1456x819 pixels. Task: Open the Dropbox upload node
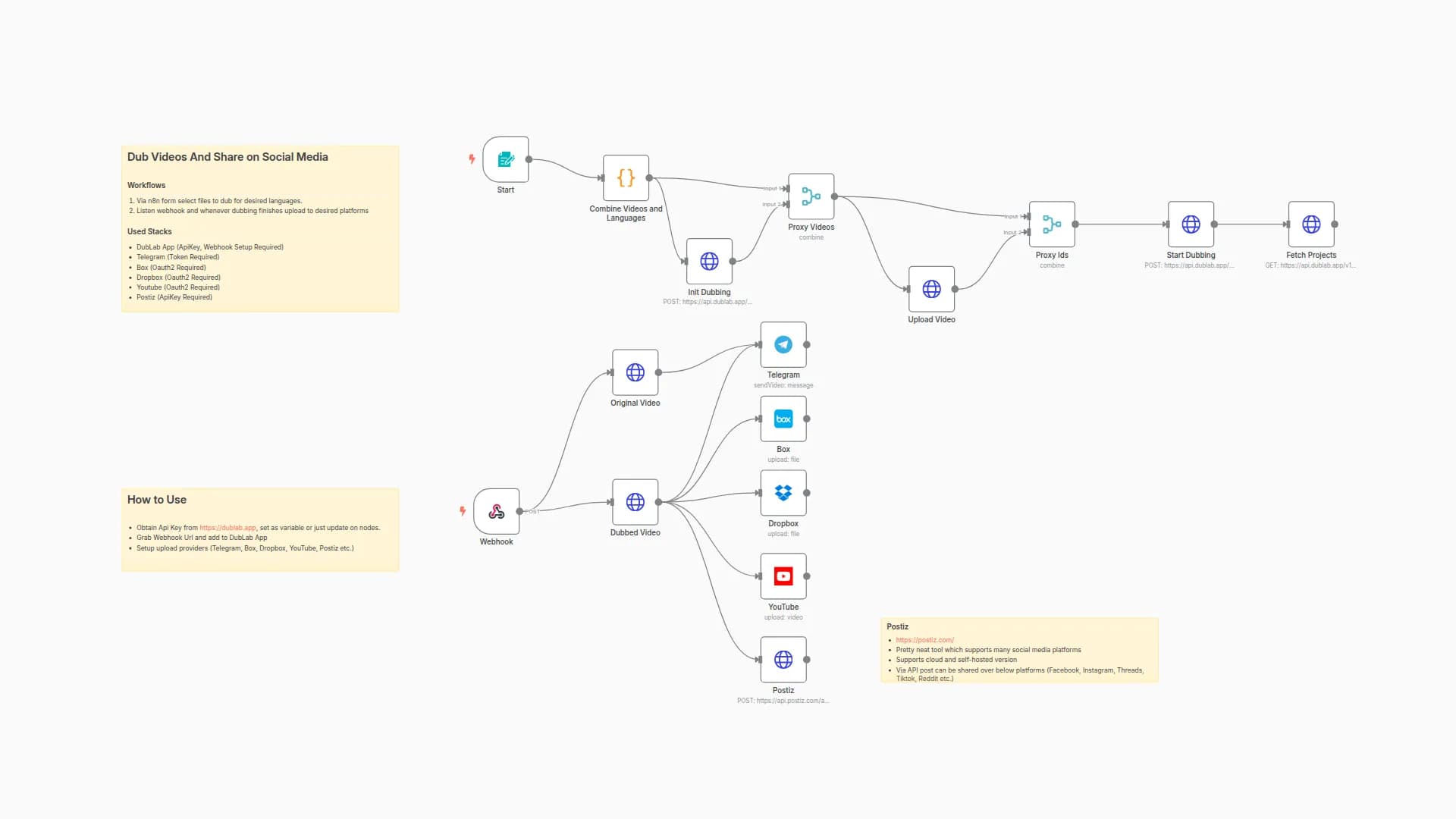coord(783,493)
